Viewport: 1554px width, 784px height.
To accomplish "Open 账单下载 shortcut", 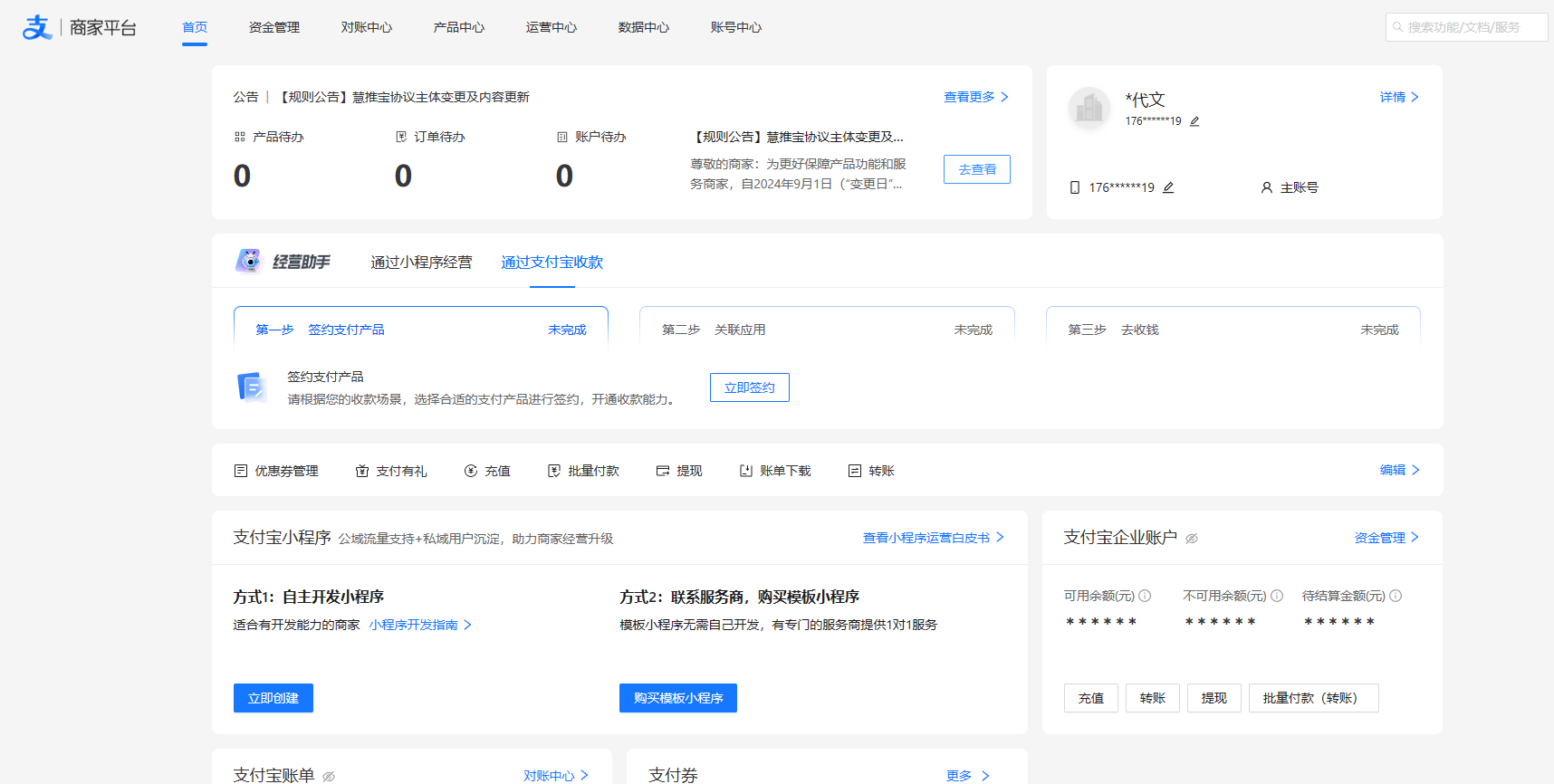I will 746,471.
